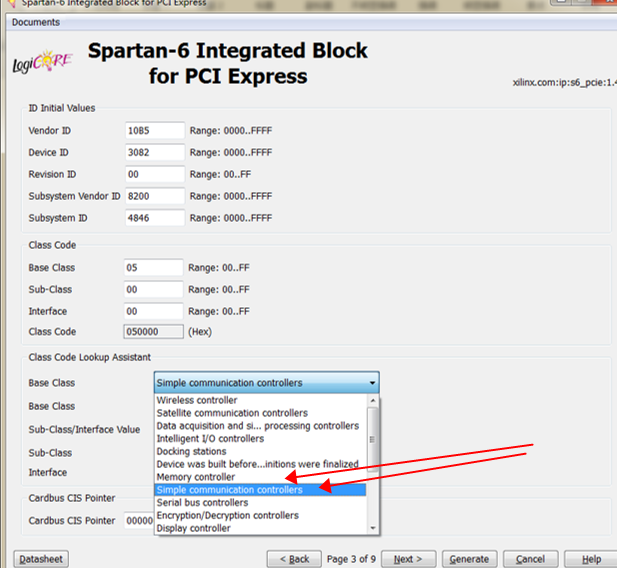Screen dimensions: 617x568
Task: Click Revision ID range text 00..FF
Action: [220, 174]
